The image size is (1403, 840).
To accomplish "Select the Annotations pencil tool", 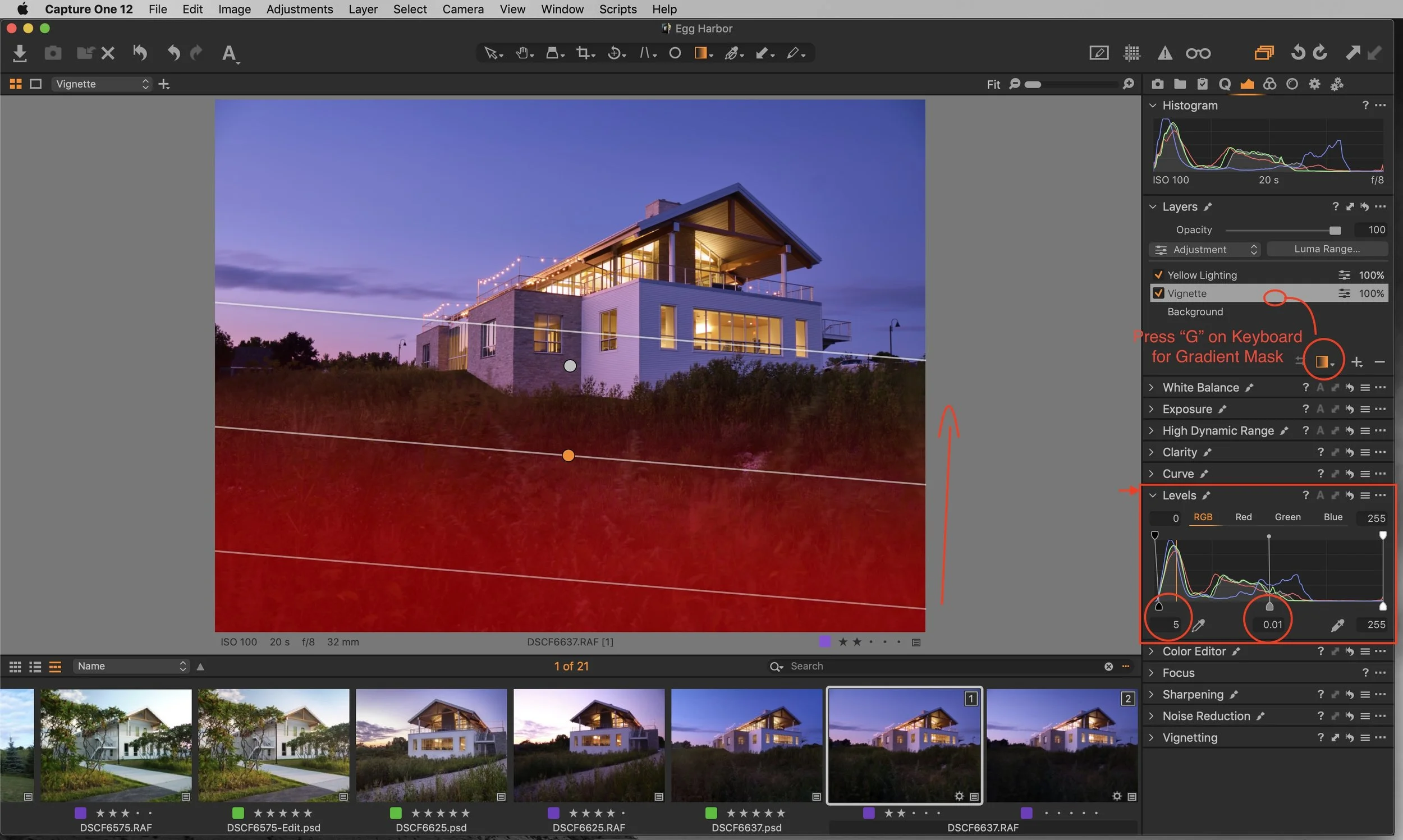I will pyautogui.click(x=795, y=53).
